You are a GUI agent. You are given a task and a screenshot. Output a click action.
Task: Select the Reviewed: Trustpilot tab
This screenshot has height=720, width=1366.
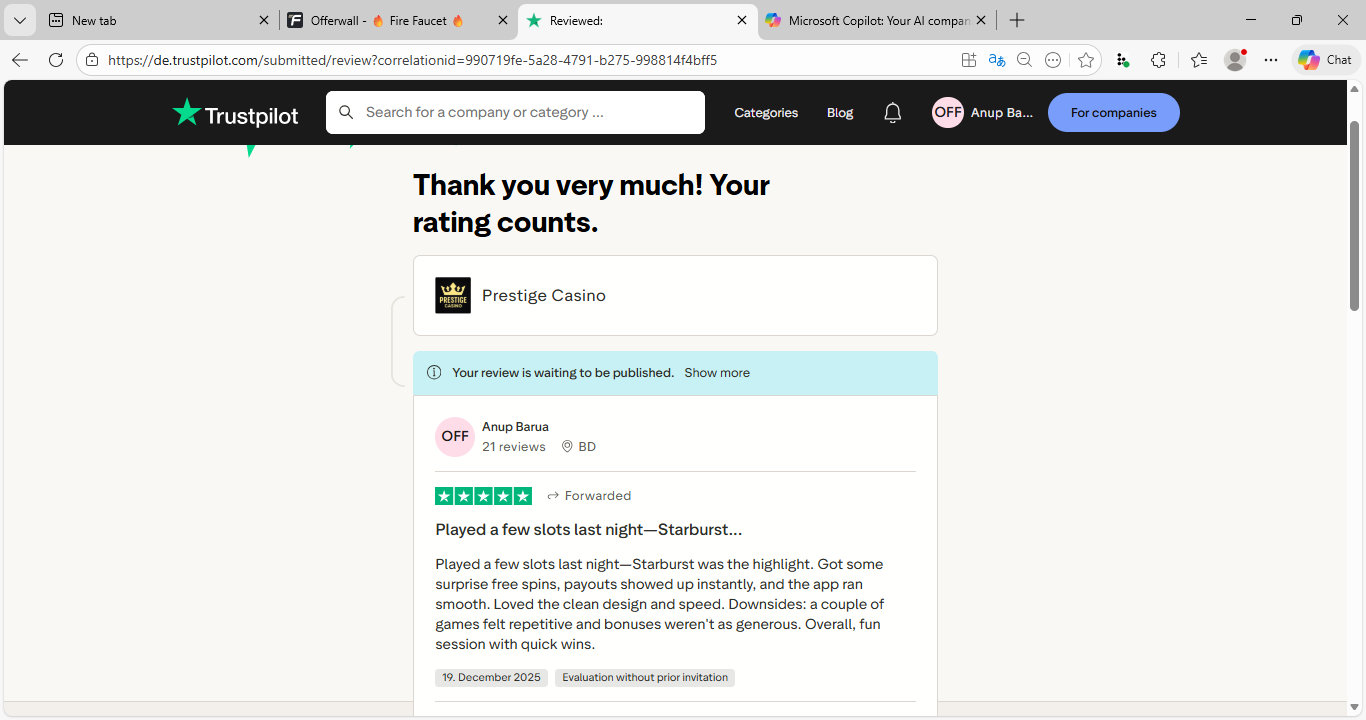coord(638,20)
